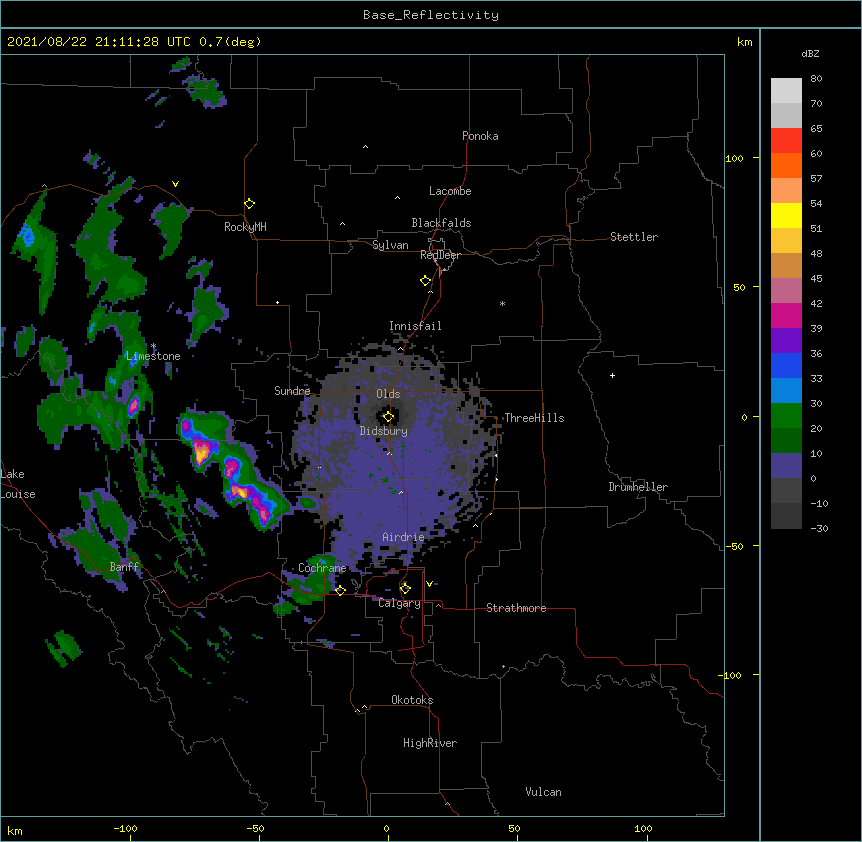Click the -100 tick on the right km axis
Screen dimensions: 862x842
point(732,675)
